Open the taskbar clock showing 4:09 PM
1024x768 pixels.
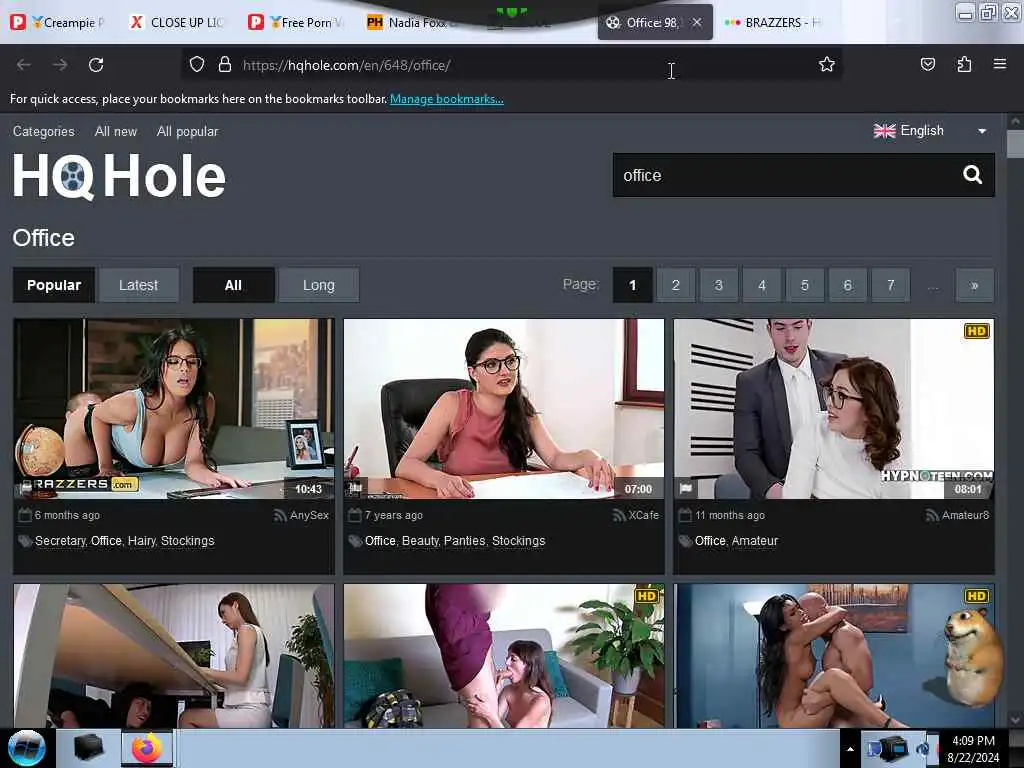coord(973,749)
